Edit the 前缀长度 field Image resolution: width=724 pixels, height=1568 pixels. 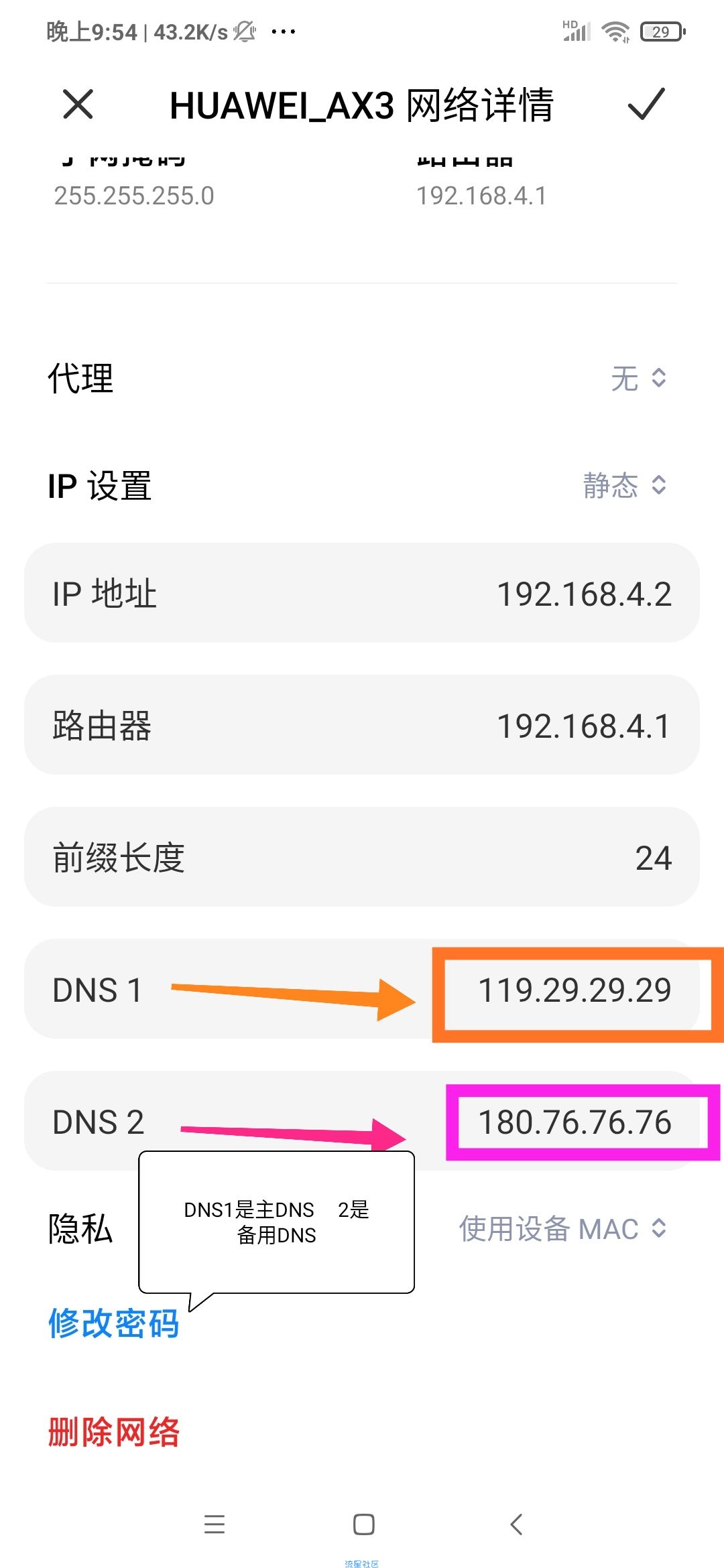(x=362, y=857)
